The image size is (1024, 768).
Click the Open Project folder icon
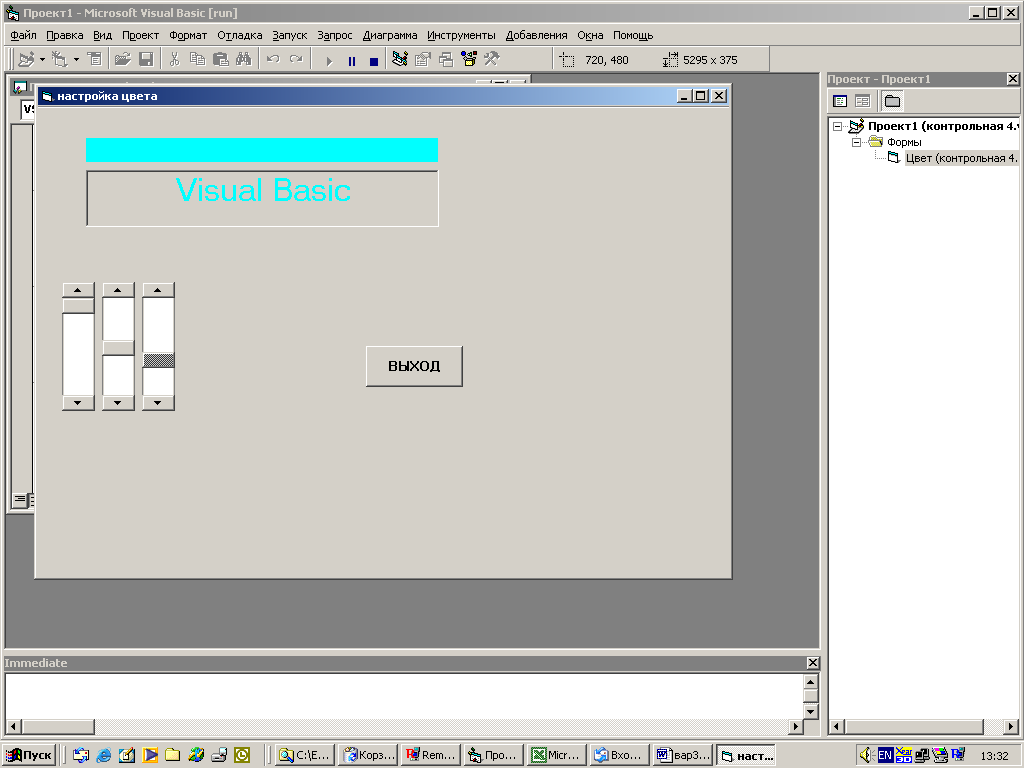click(x=123, y=59)
